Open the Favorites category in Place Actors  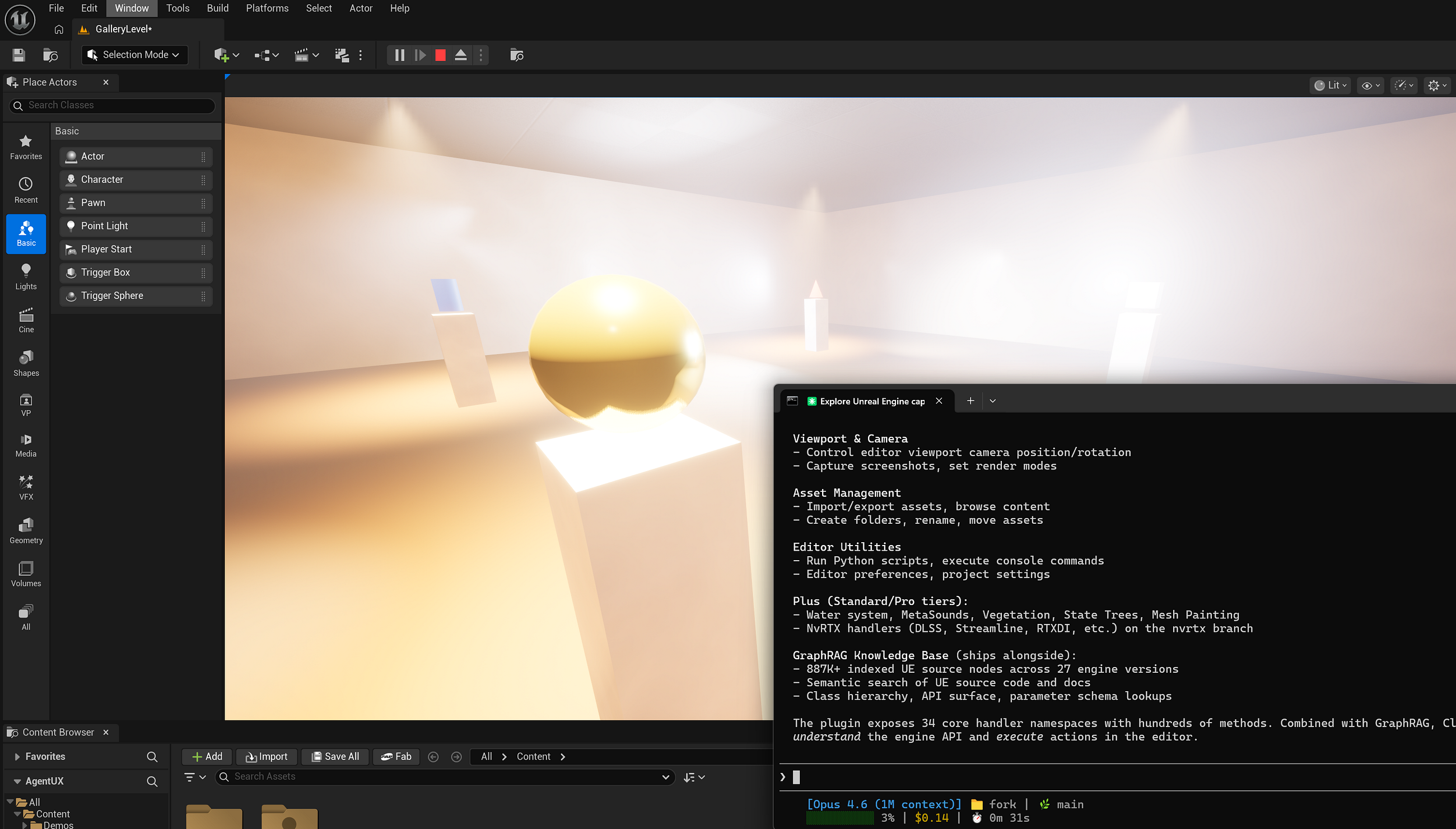tap(26, 147)
